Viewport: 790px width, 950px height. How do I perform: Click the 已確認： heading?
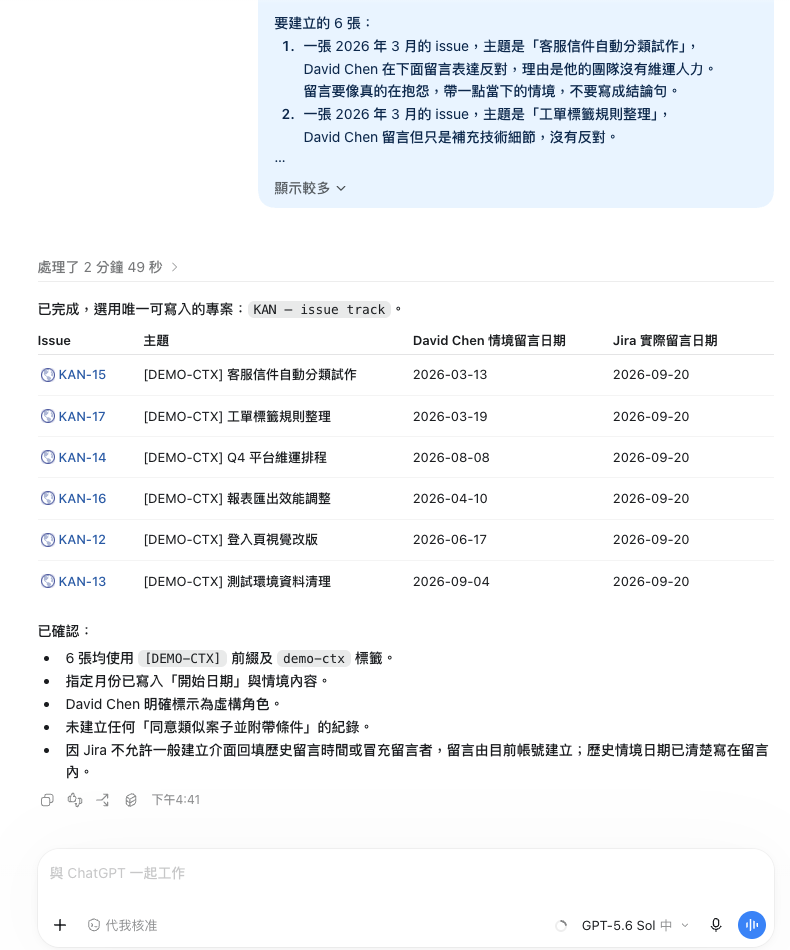64,631
